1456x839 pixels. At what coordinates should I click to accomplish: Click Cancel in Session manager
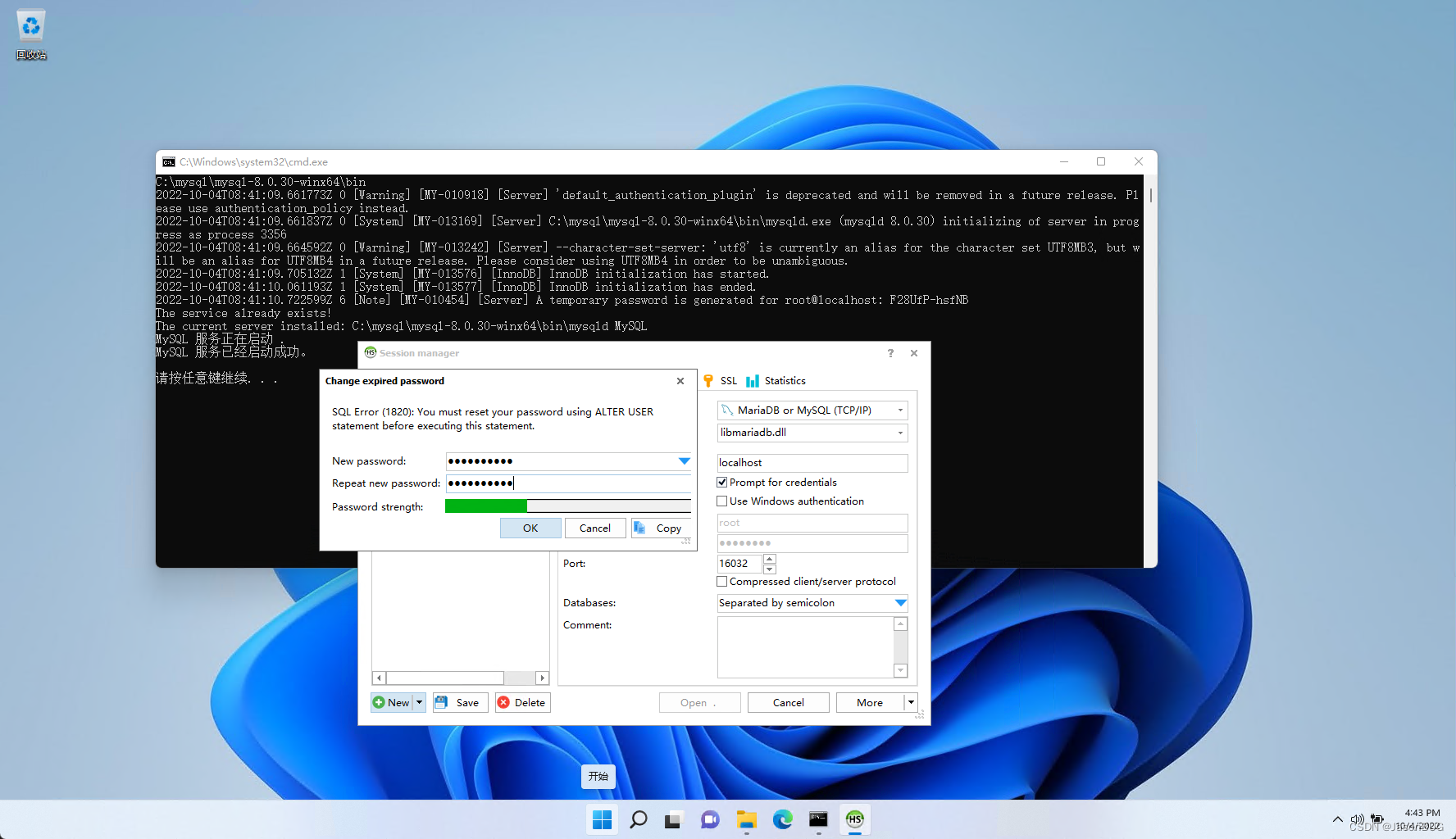[789, 702]
